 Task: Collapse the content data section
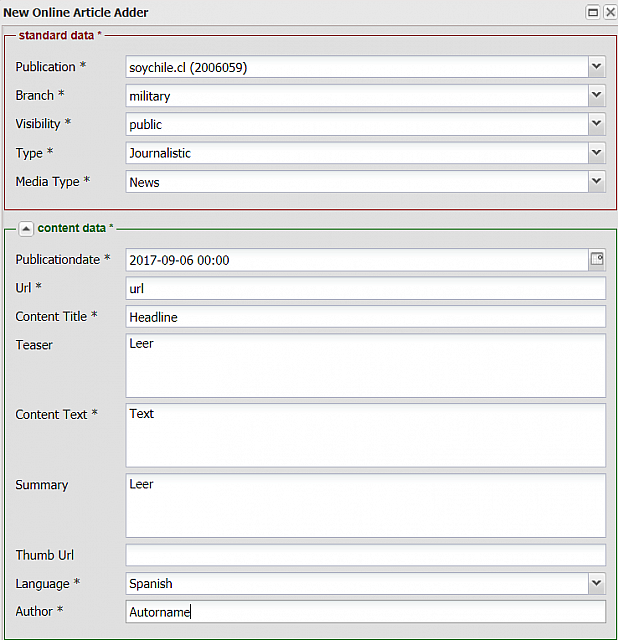click(x=26, y=229)
